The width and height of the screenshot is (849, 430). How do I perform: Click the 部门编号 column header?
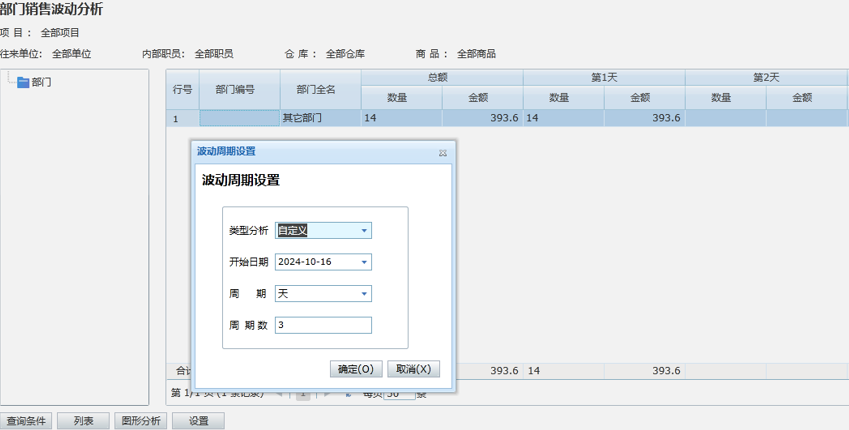tap(240, 89)
